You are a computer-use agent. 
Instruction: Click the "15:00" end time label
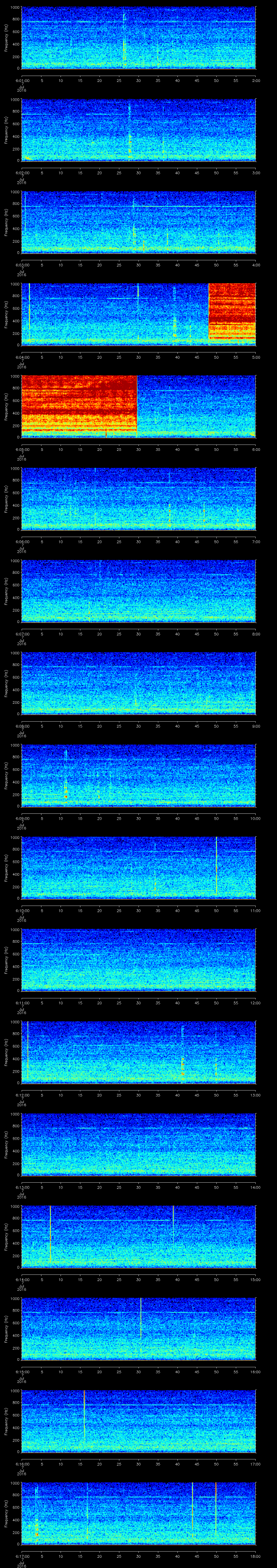pyautogui.click(x=255, y=1279)
